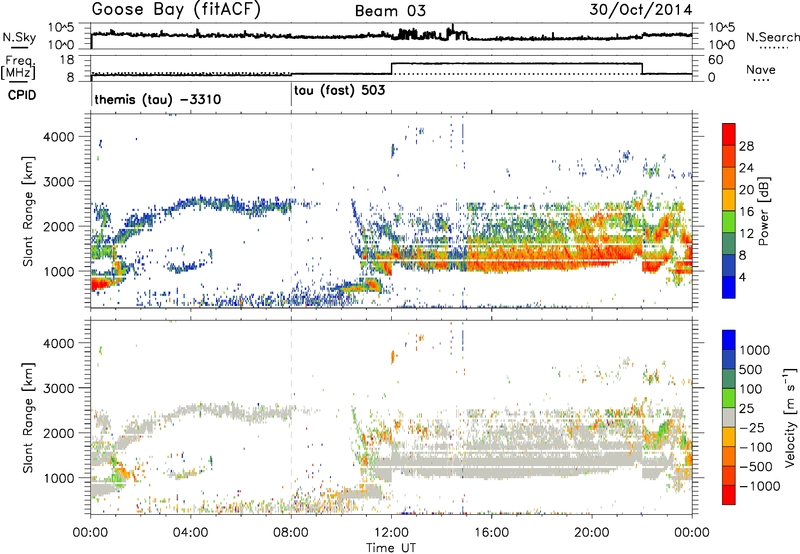The image size is (800, 554).
Task: Click the '3000' tick on the velocity panel axis
Action: 59,388
